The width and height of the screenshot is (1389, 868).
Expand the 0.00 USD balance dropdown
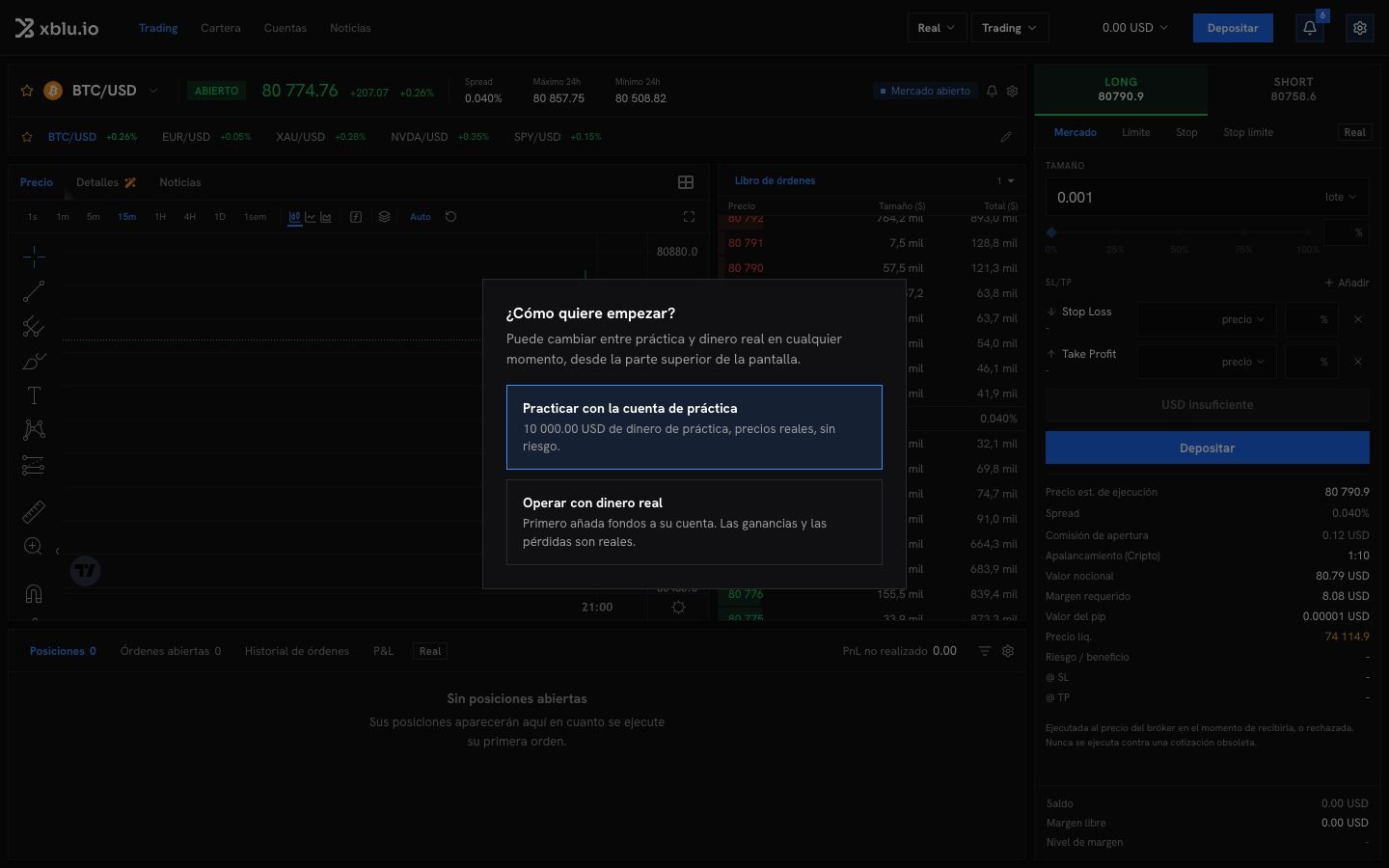point(1134,28)
